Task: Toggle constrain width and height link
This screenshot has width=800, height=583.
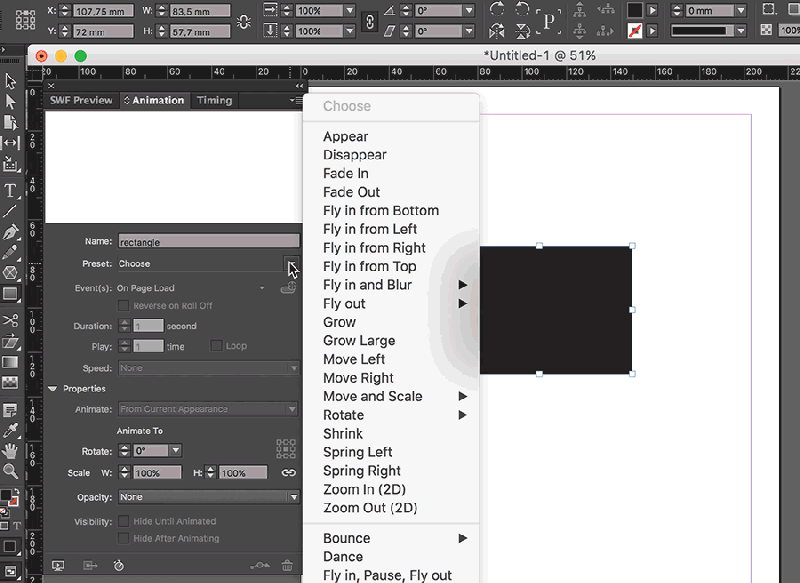Action: click(244, 21)
